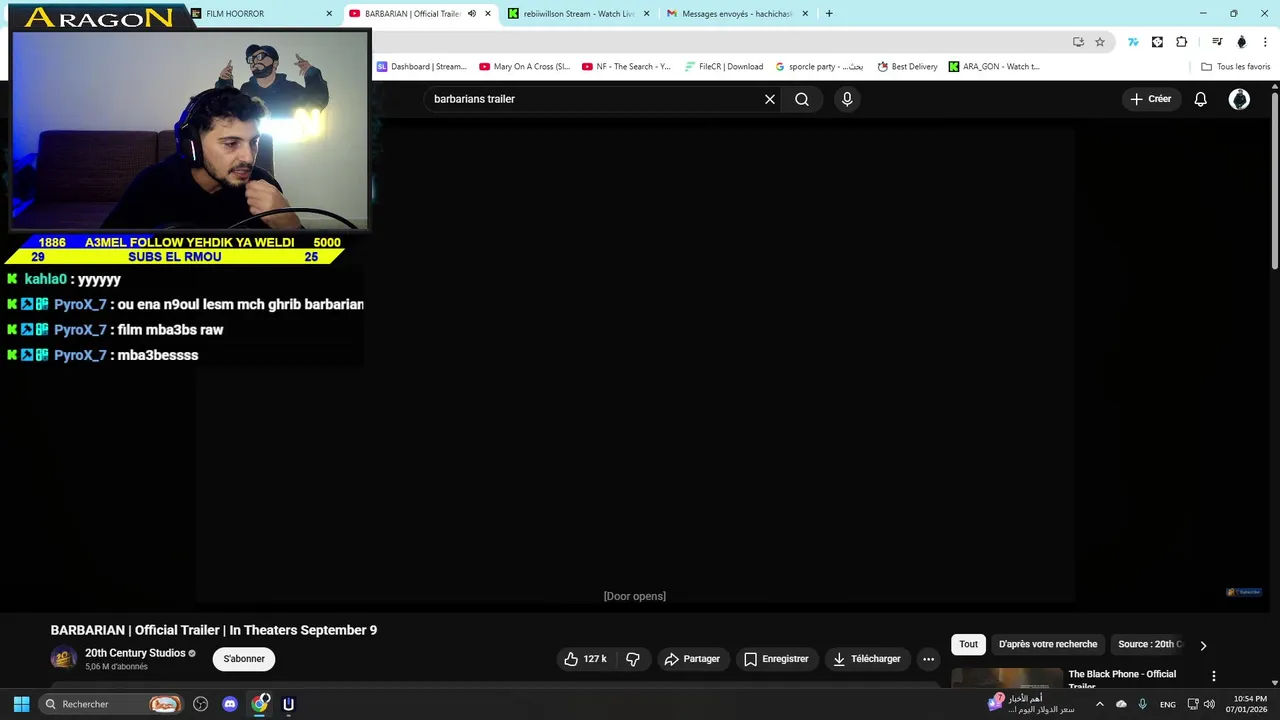Open the ARA_GON - Watch bookmark
The height and width of the screenshot is (720, 1280).
coord(994,67)
